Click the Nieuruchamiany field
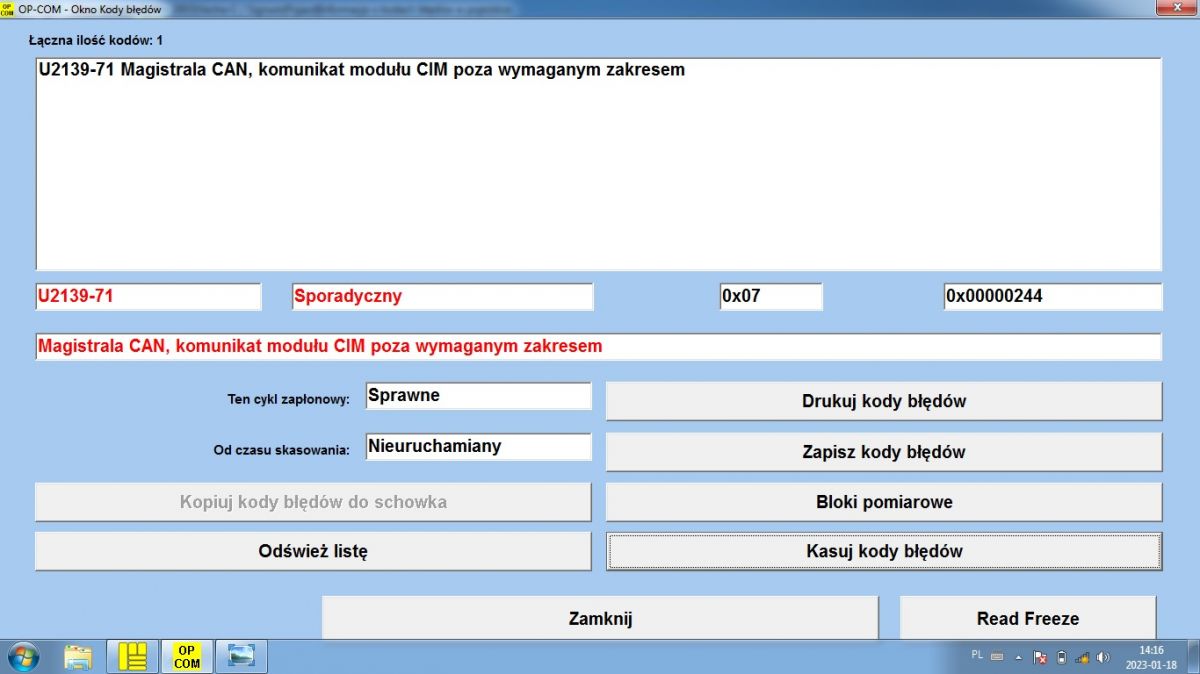This screenshot has height=674, width=1200. pyautogui.click(x=478, y=447)
